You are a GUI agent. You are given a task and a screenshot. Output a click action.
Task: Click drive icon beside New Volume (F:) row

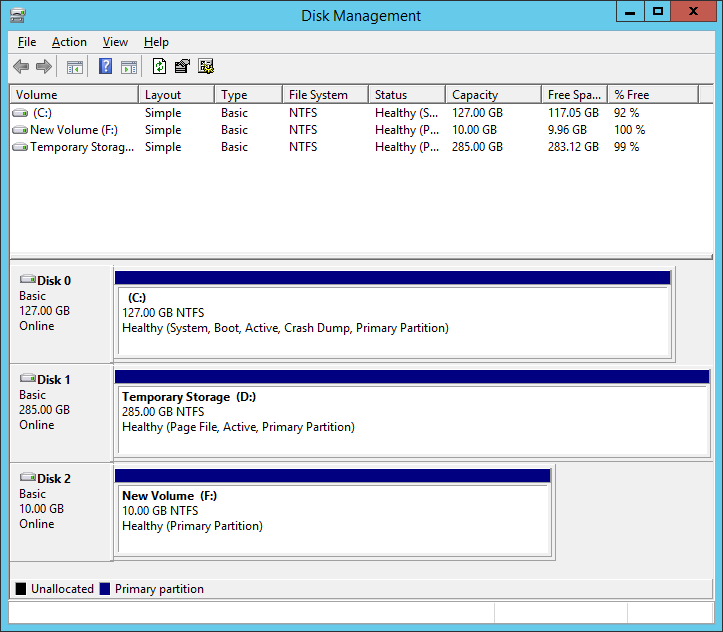[x=20, y=130]
